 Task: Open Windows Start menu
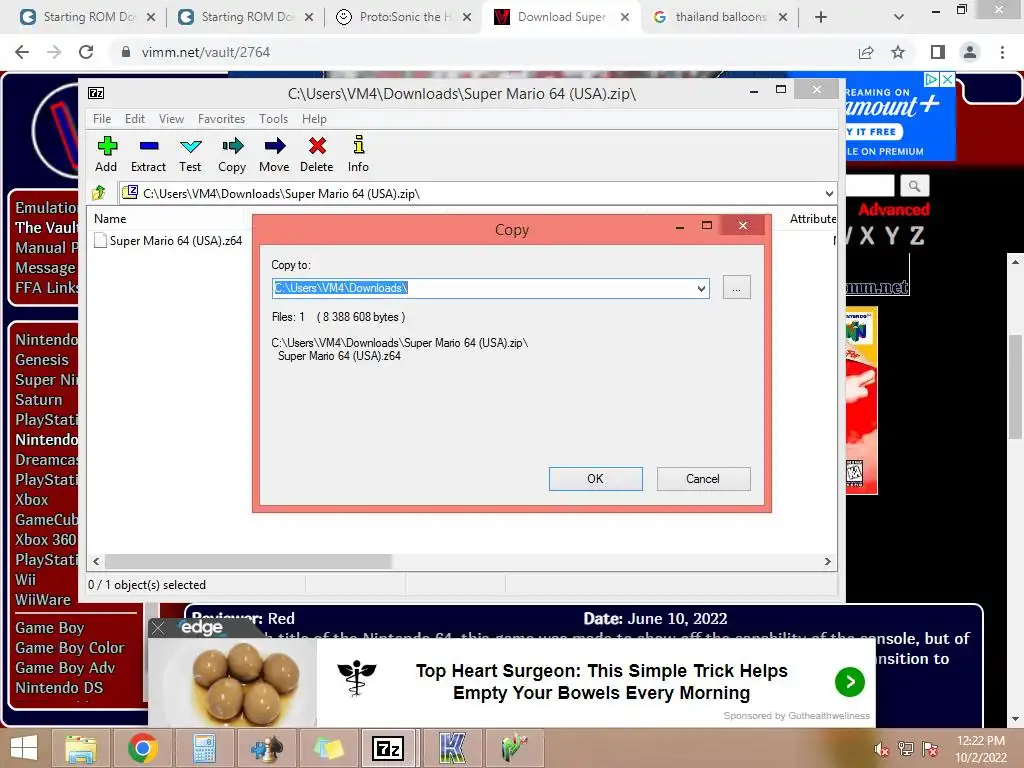coord(24,748)
